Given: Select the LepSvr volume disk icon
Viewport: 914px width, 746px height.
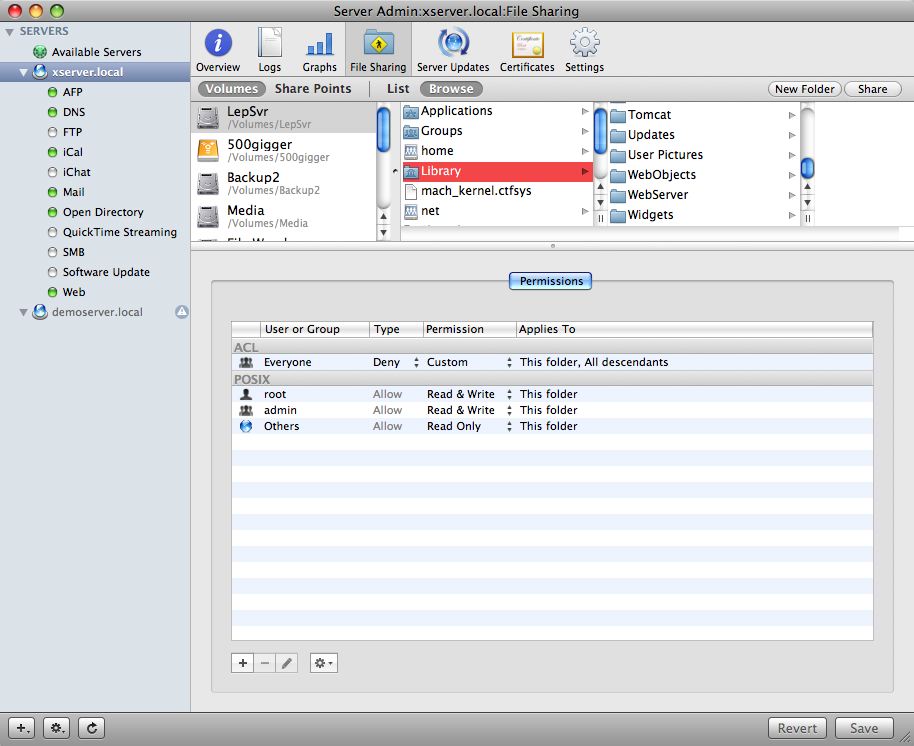Looking at the screenshot, I should pos(208,117).
